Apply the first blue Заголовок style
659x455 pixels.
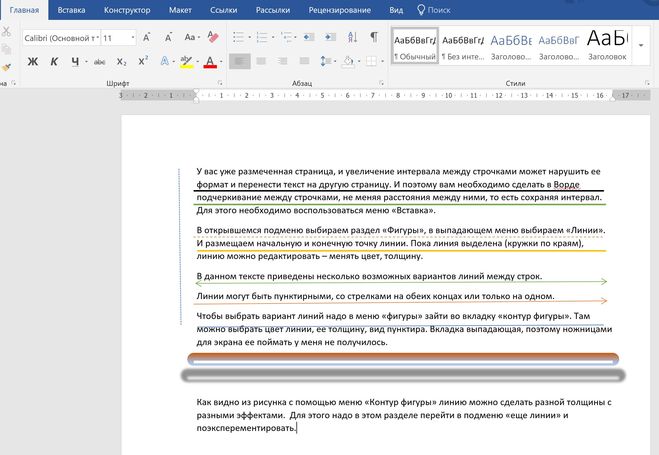[x=511, y=45]
